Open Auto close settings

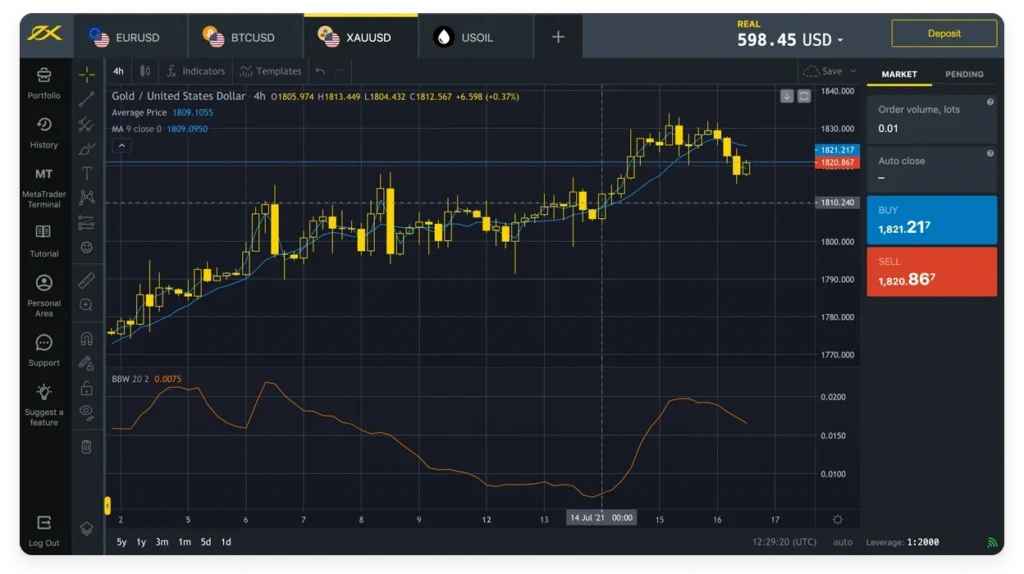click(x=931, y=169)
